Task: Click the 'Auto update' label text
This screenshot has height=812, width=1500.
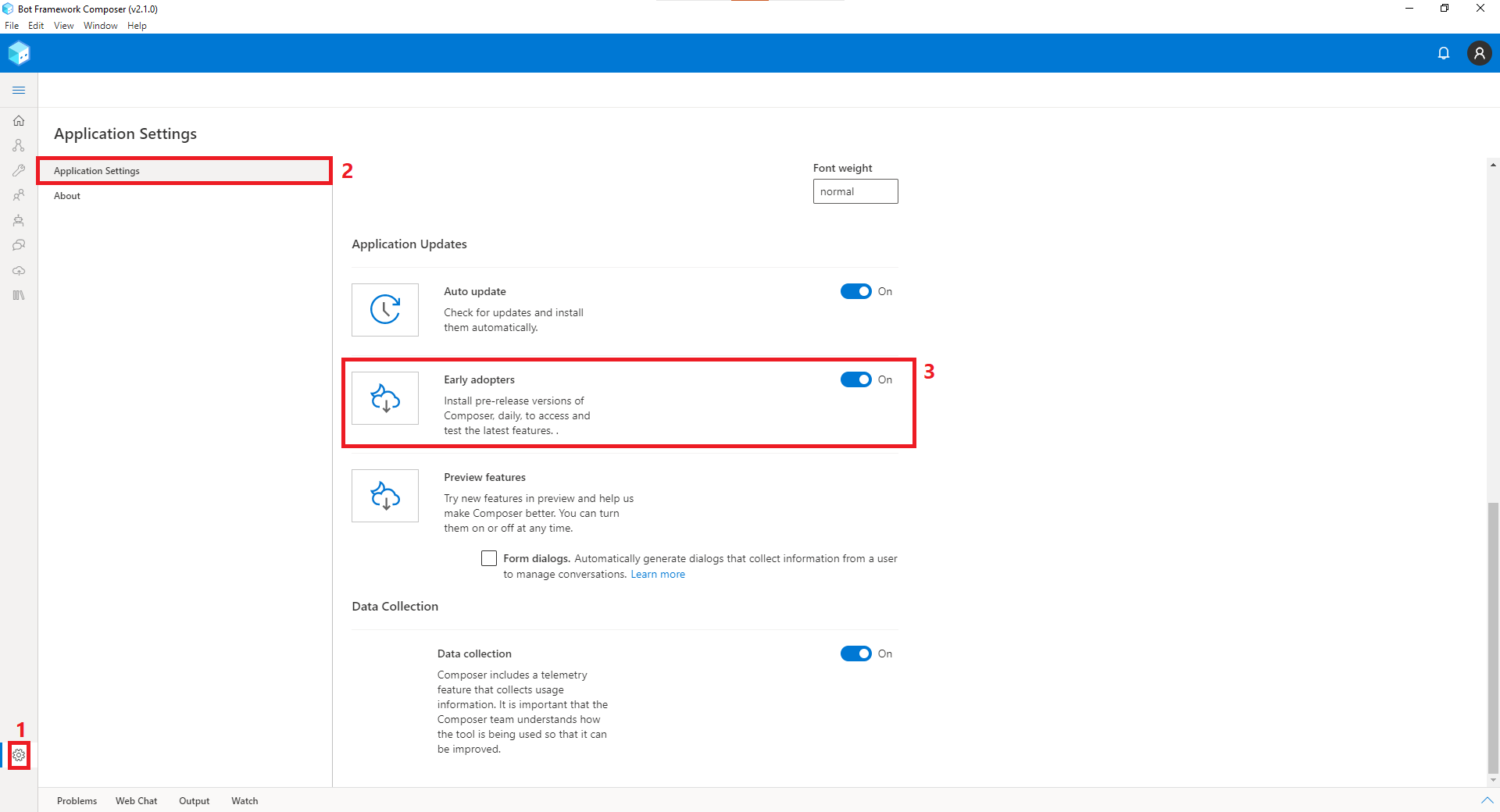Action: click(x=475, y=292)
